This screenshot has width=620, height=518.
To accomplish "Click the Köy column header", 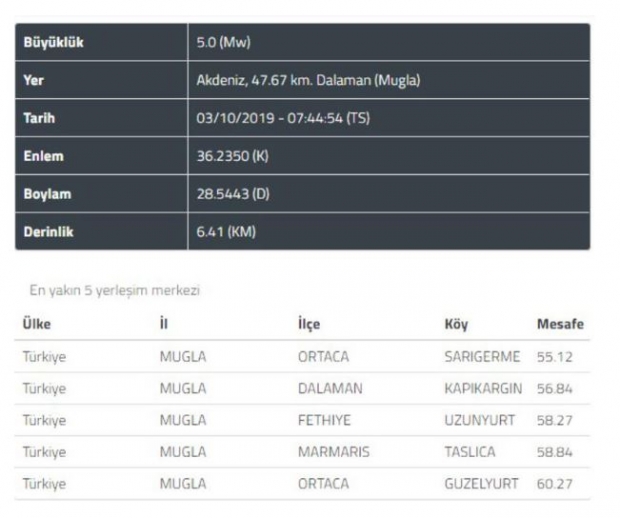I will point(456,324).
